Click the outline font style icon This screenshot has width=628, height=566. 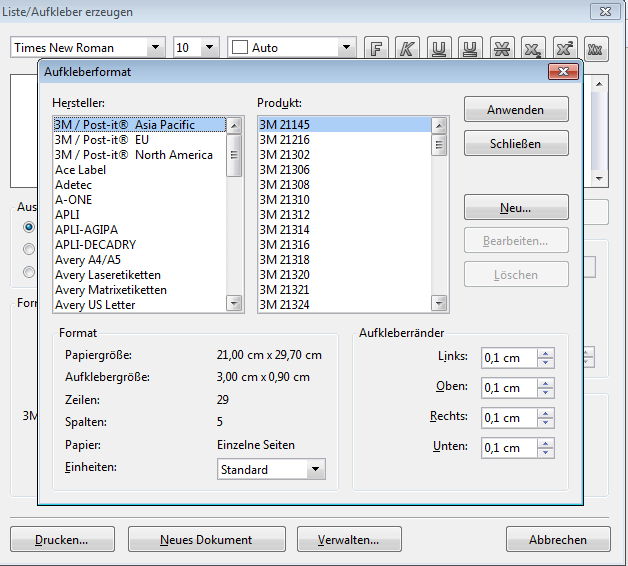pos(596,49)
